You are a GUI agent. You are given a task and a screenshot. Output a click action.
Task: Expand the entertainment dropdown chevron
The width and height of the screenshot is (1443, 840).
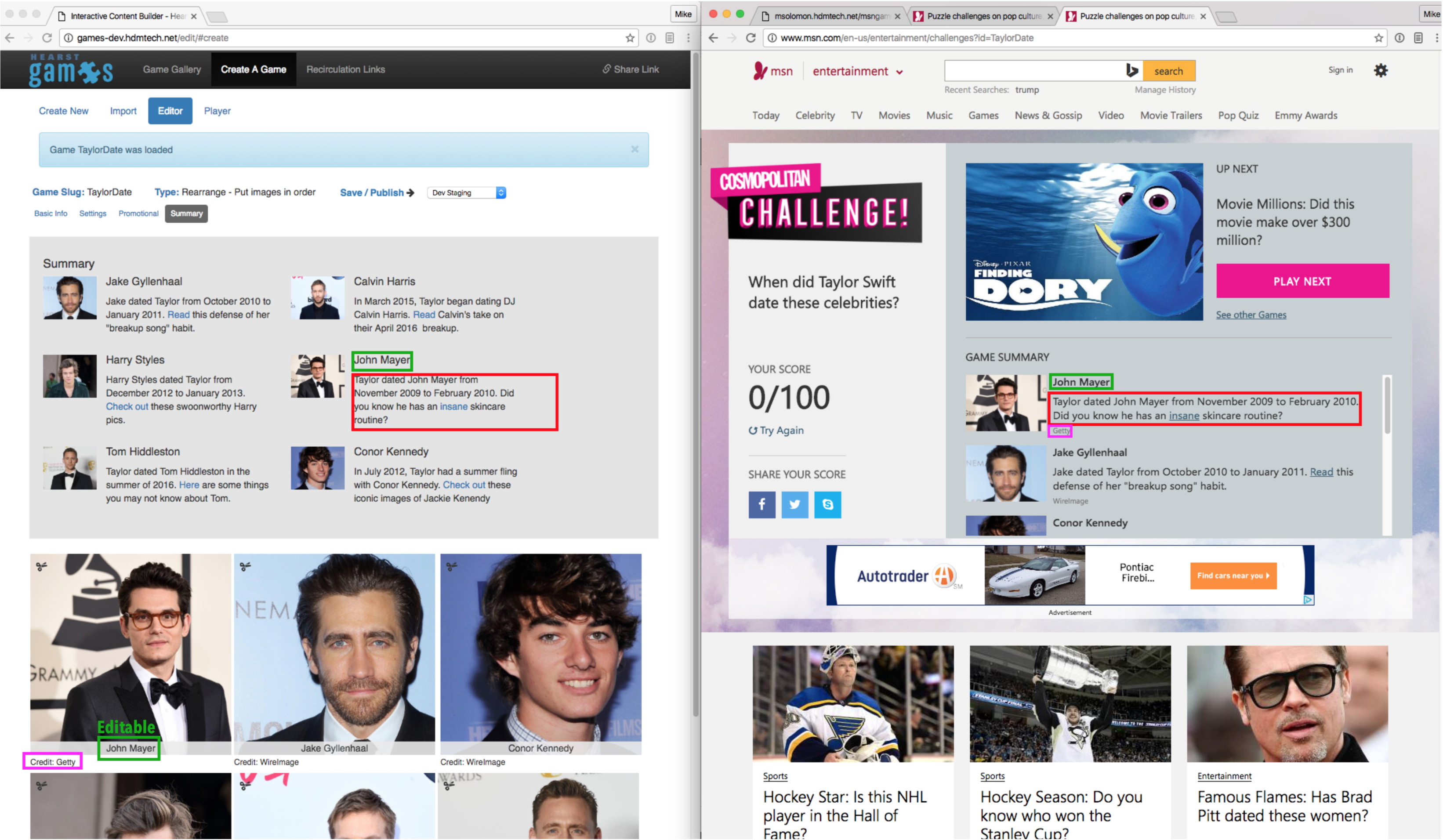[x=899, y=72]
